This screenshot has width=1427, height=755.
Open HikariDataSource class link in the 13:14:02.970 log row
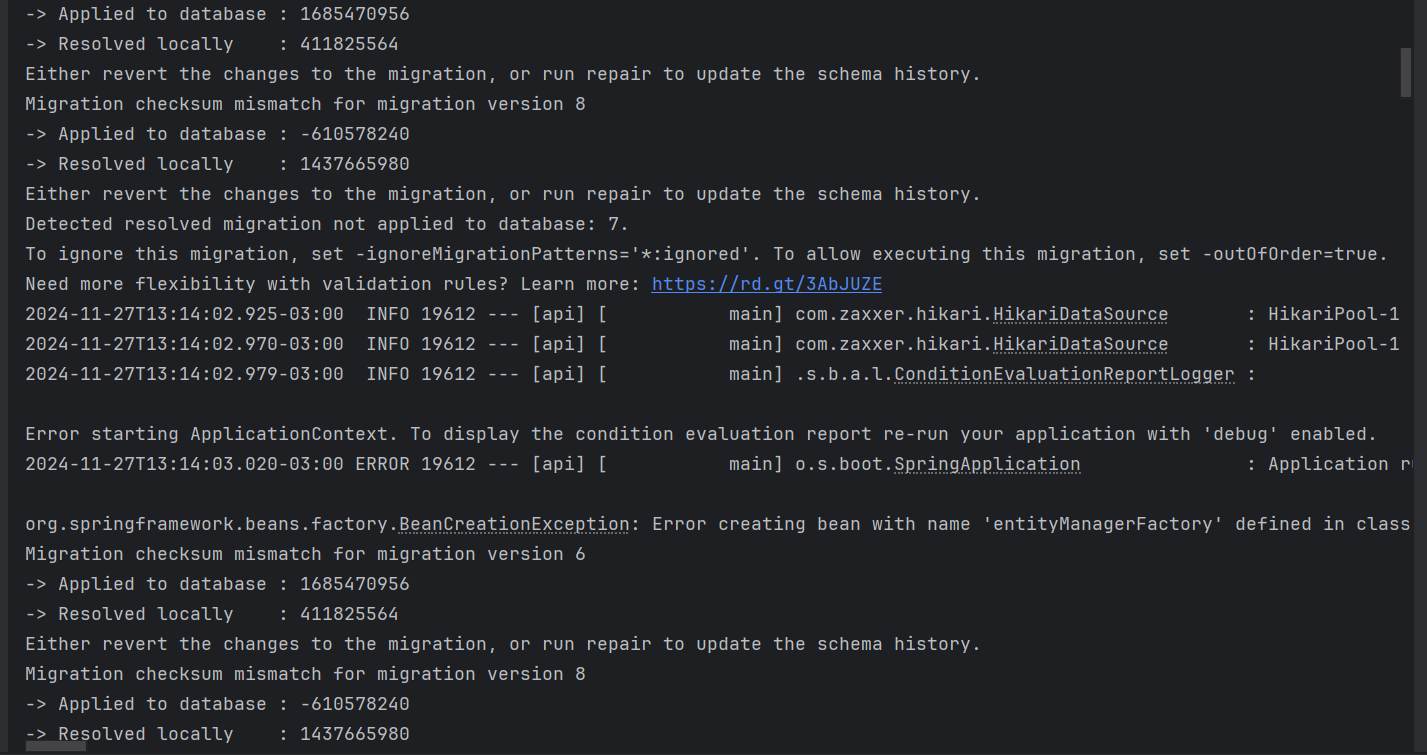click(1080, 344)
